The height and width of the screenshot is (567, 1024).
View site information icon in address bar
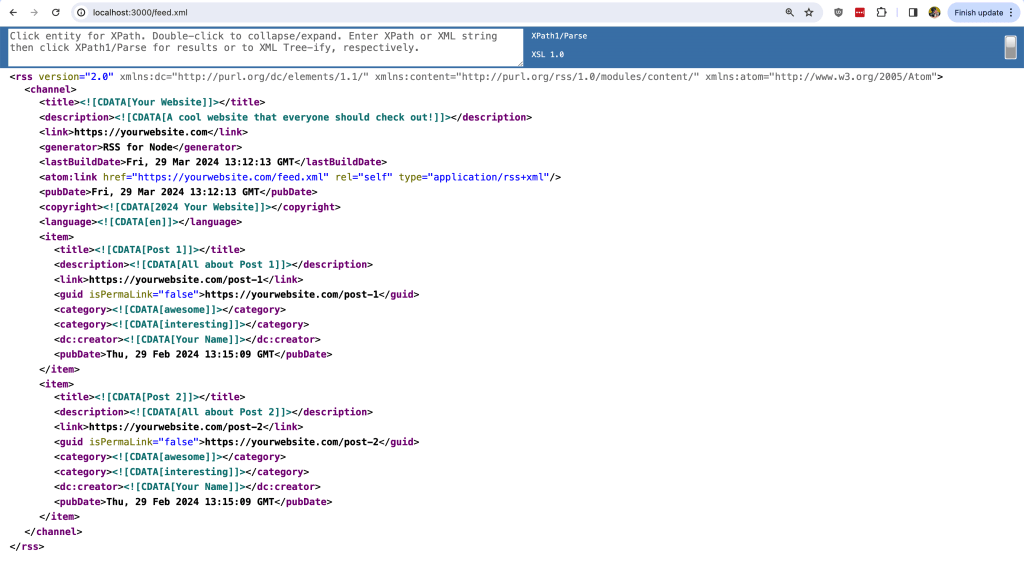pyautogui.click(x=81, y=12)
